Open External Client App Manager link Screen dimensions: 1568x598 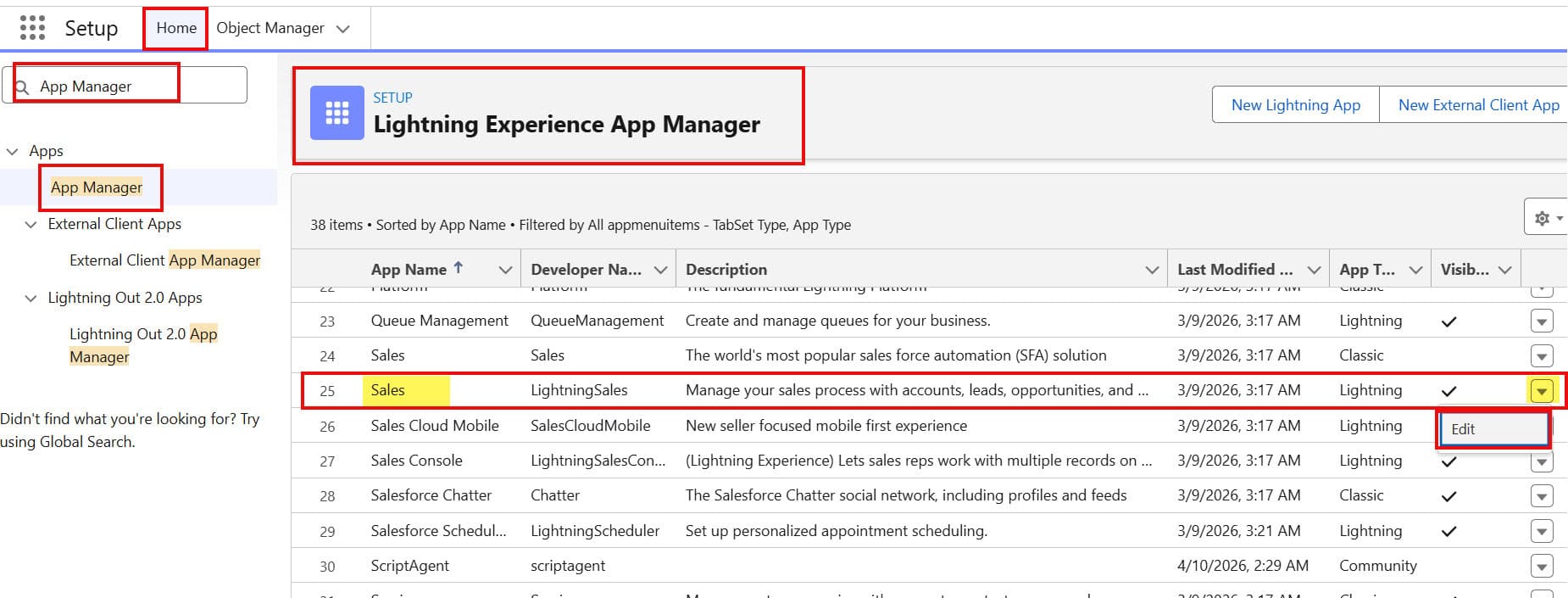tap(165, 260)
